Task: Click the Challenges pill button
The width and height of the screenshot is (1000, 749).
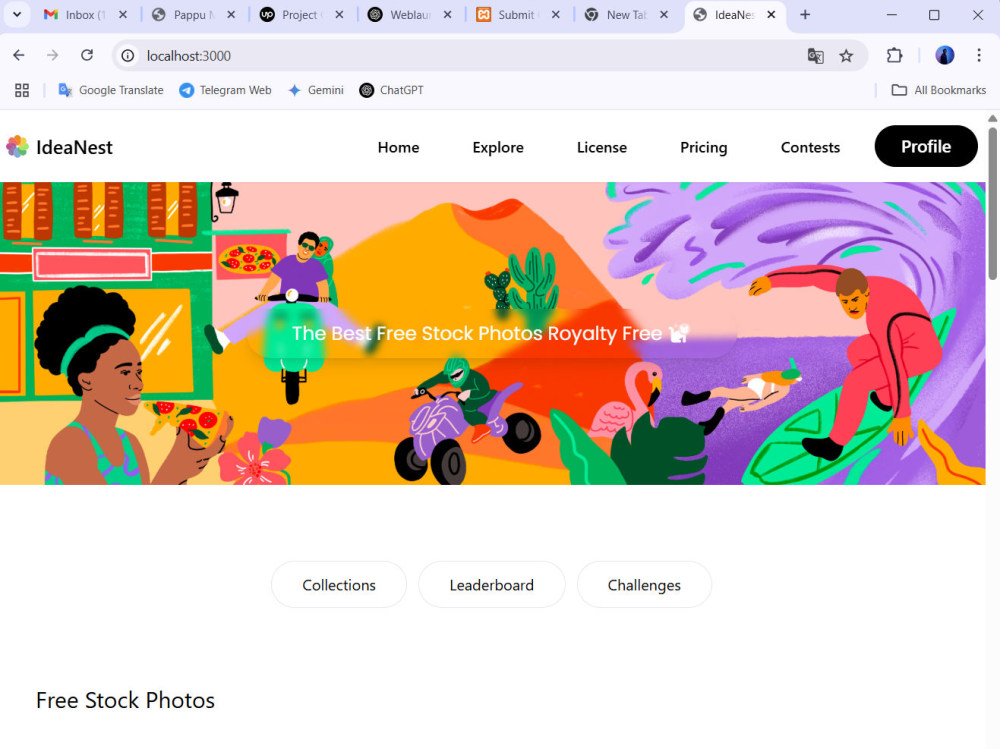Action: 644,584
